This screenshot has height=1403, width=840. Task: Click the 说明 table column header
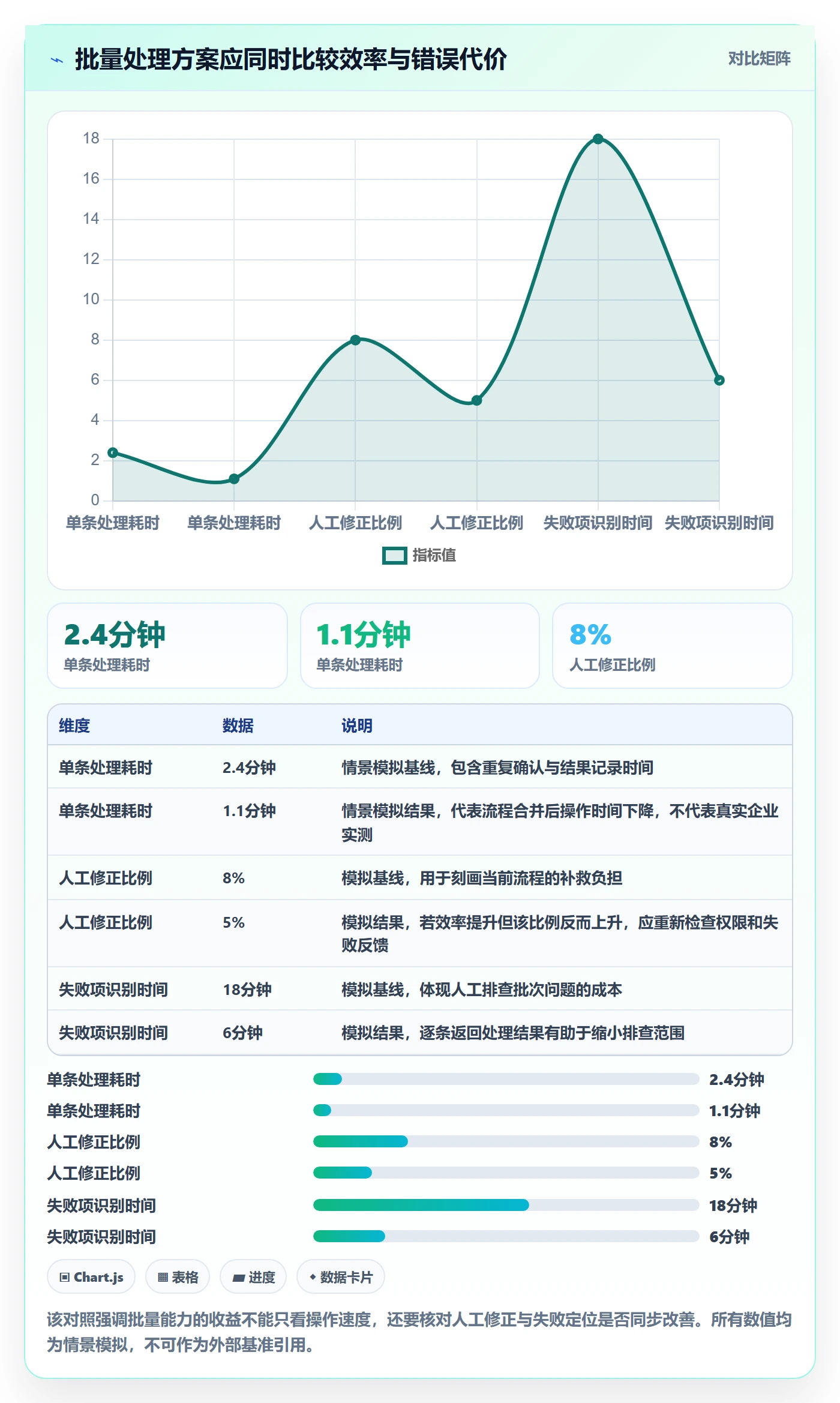point(357,726)
